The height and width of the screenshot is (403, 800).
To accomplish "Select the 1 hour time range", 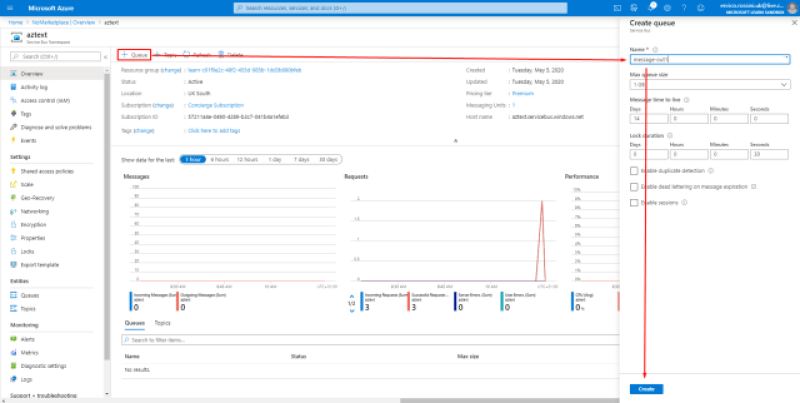I will (193, 160).
